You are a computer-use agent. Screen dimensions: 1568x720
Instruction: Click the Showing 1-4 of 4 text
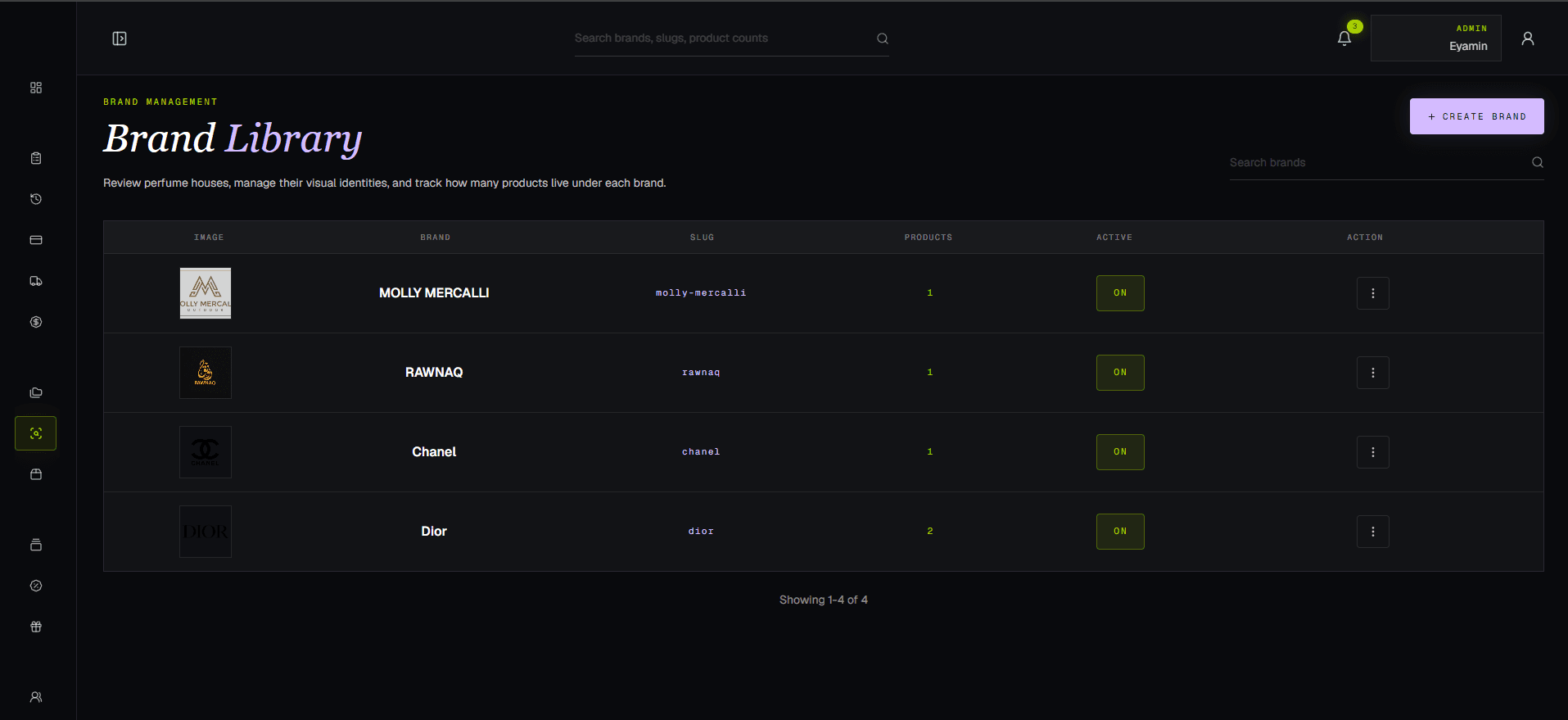[x=824, y=600]
